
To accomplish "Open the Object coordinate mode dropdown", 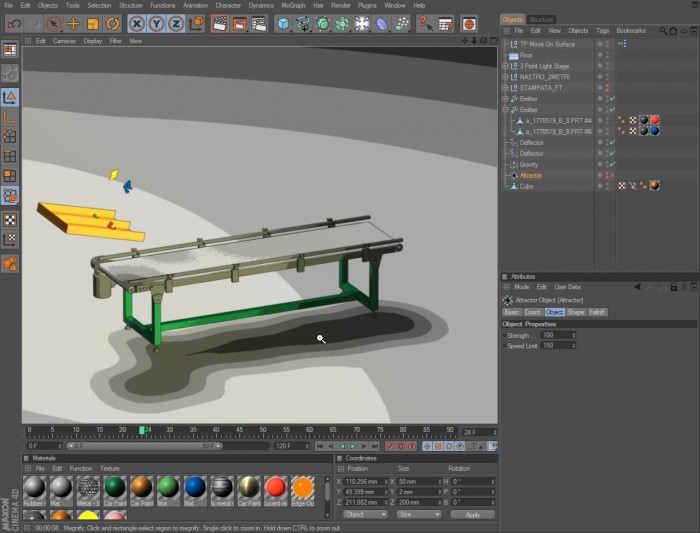I will [365, 514].
